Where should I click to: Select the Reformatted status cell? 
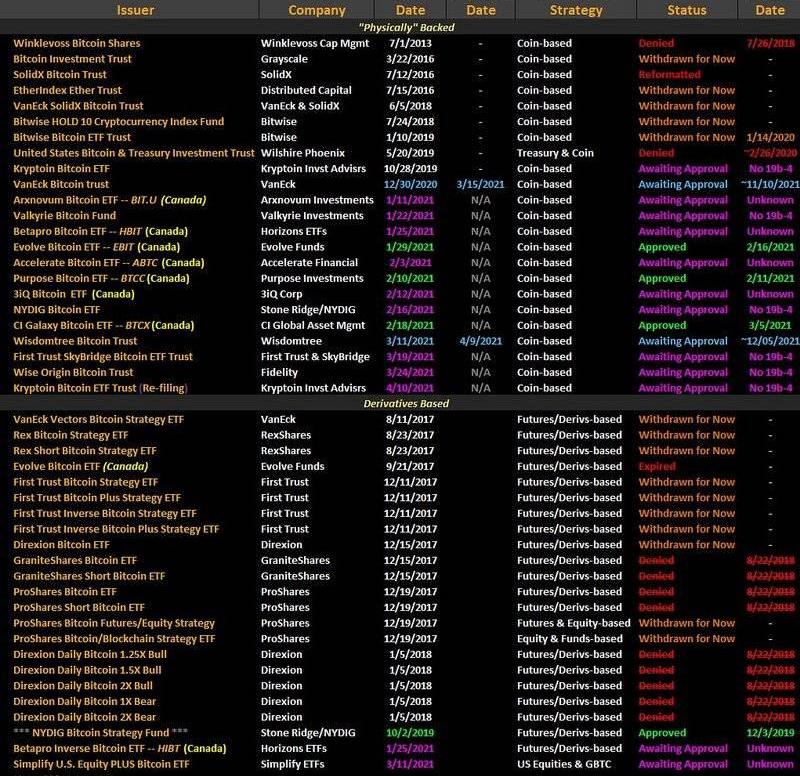pos(669,75)
